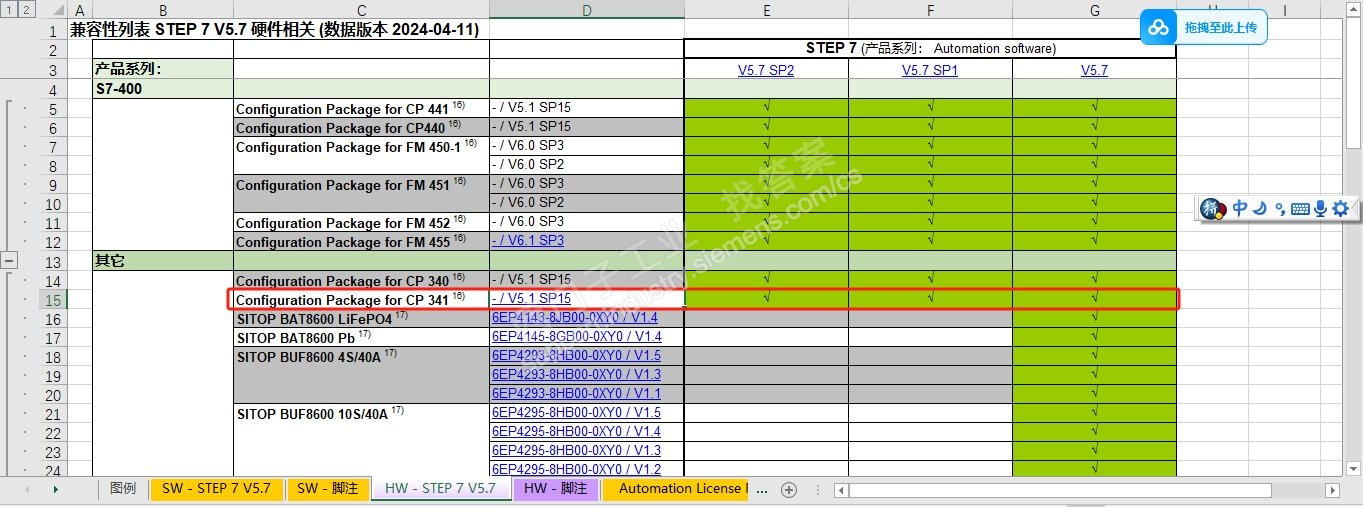Add a new sheet with the plus button
The image size is (1363, 507).
click(789, 489)
